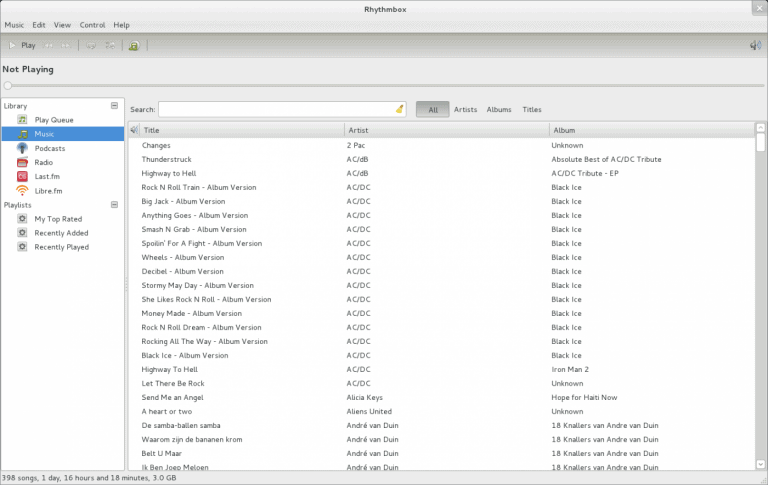Open the Music menu
Screen dimensions: 768x485
pyautogui.click(x=14, y=24)
